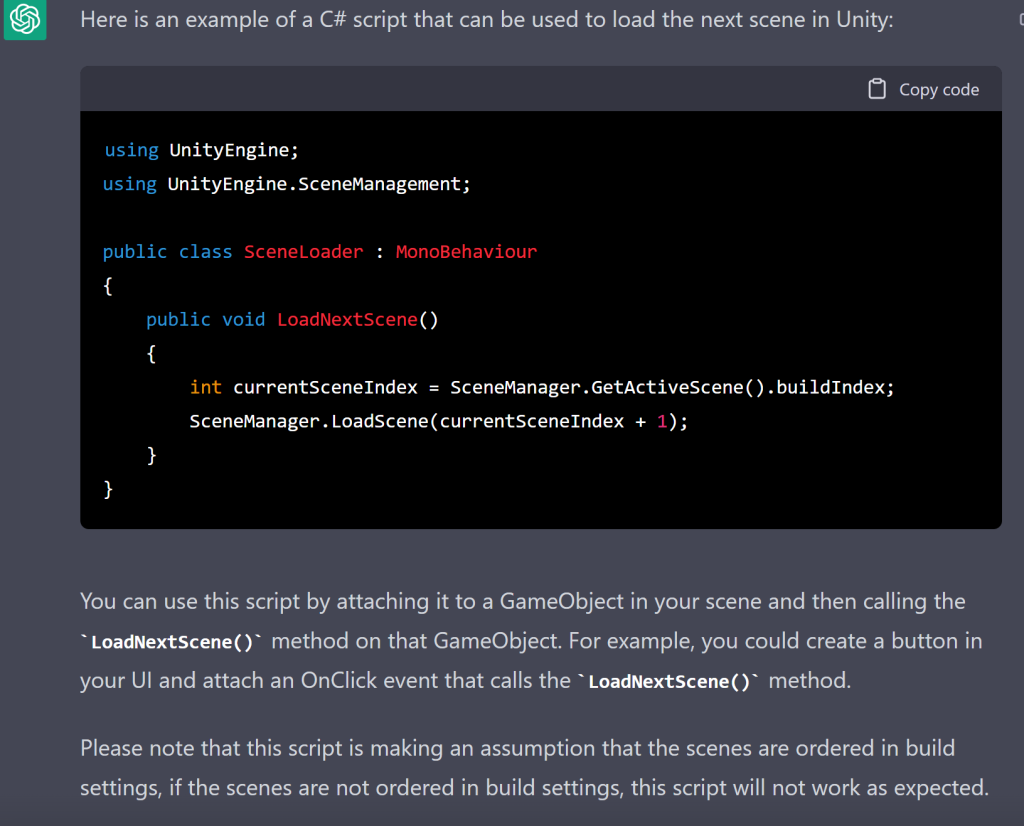Image resolution: width=1024 pixels, height=826 pixels.
Task: Click the inline code 'LoadNextScene()' before 'method on that GameObject'
Action: pos(171,642)
